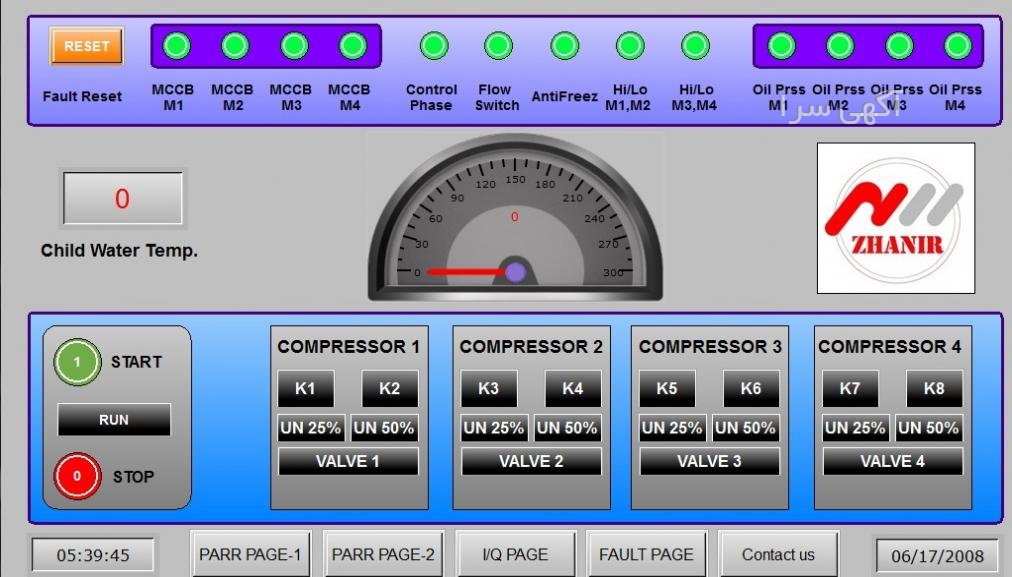Open PARR PAGE-1

250,554
